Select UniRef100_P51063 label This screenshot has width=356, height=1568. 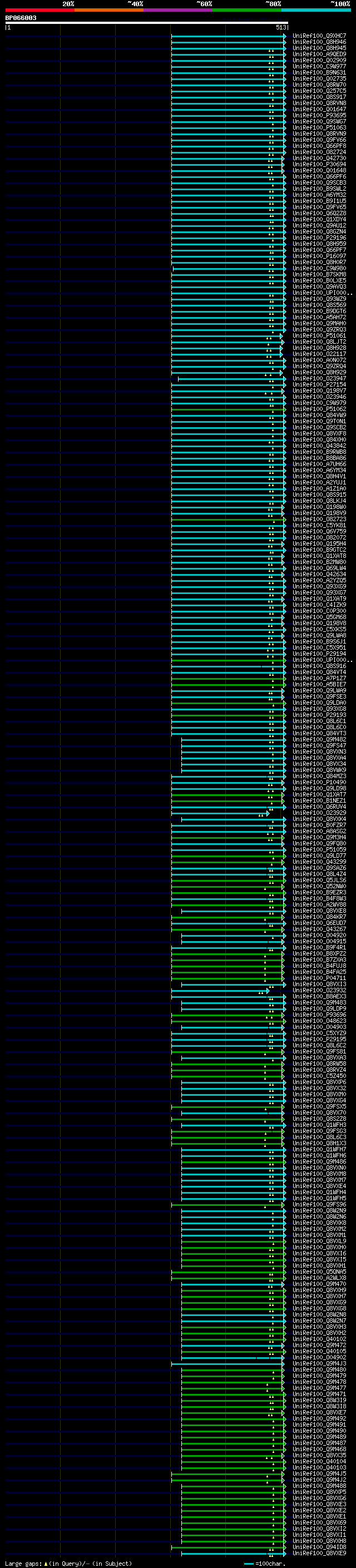point(319,128)
